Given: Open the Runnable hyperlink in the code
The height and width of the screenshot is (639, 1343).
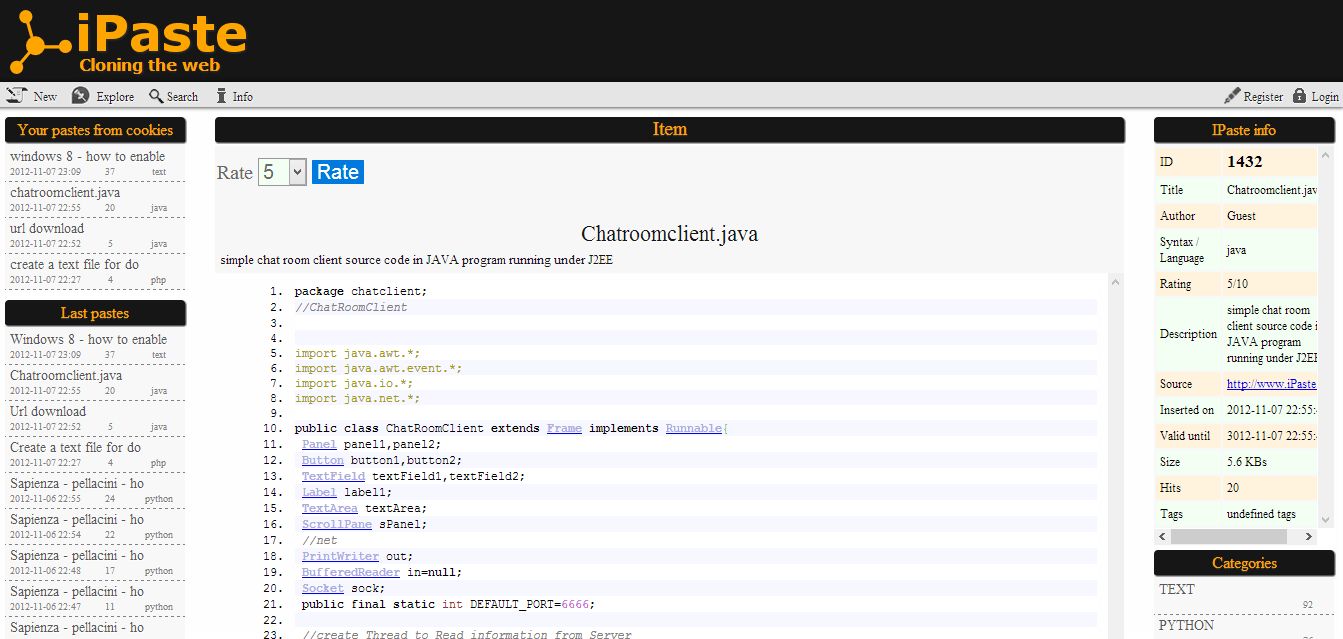Looking at the screenshot, I should pos(694,427).
